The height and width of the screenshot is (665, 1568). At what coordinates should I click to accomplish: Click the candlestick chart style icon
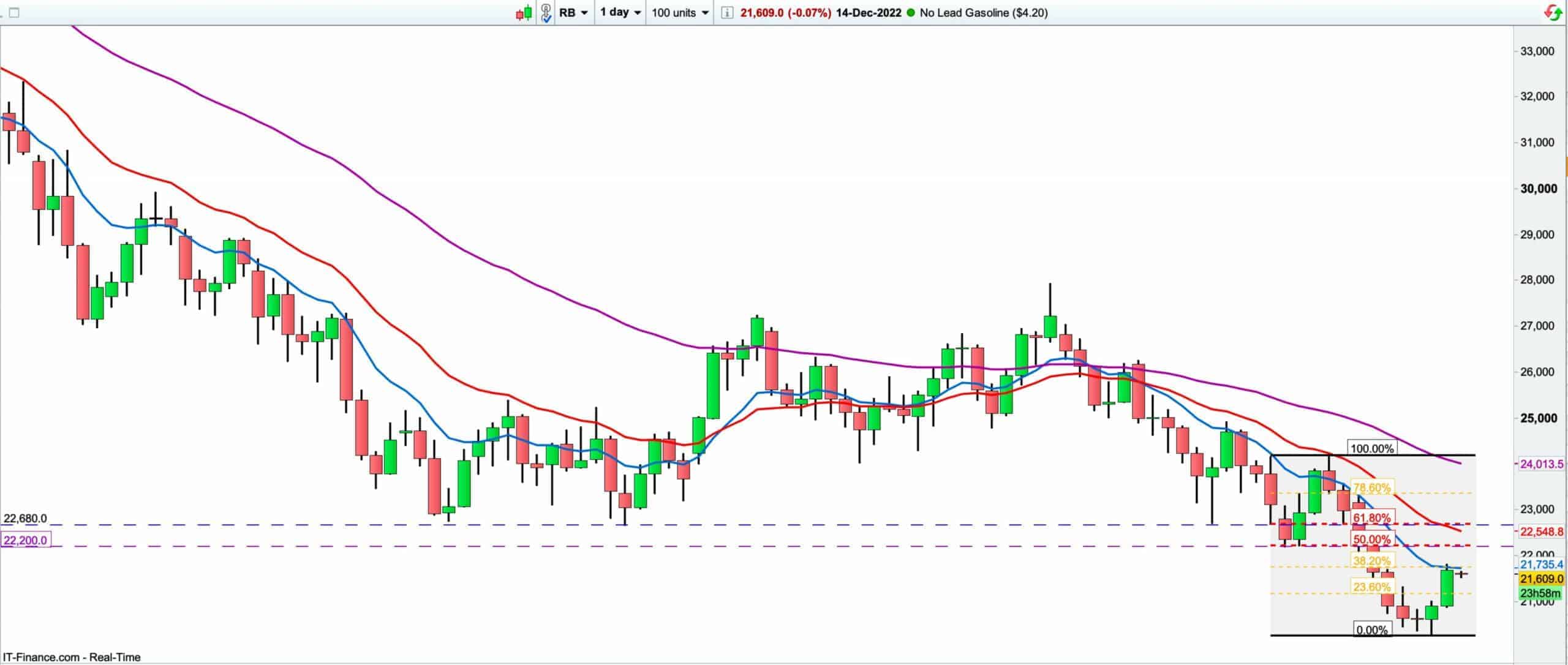point(524,12)
